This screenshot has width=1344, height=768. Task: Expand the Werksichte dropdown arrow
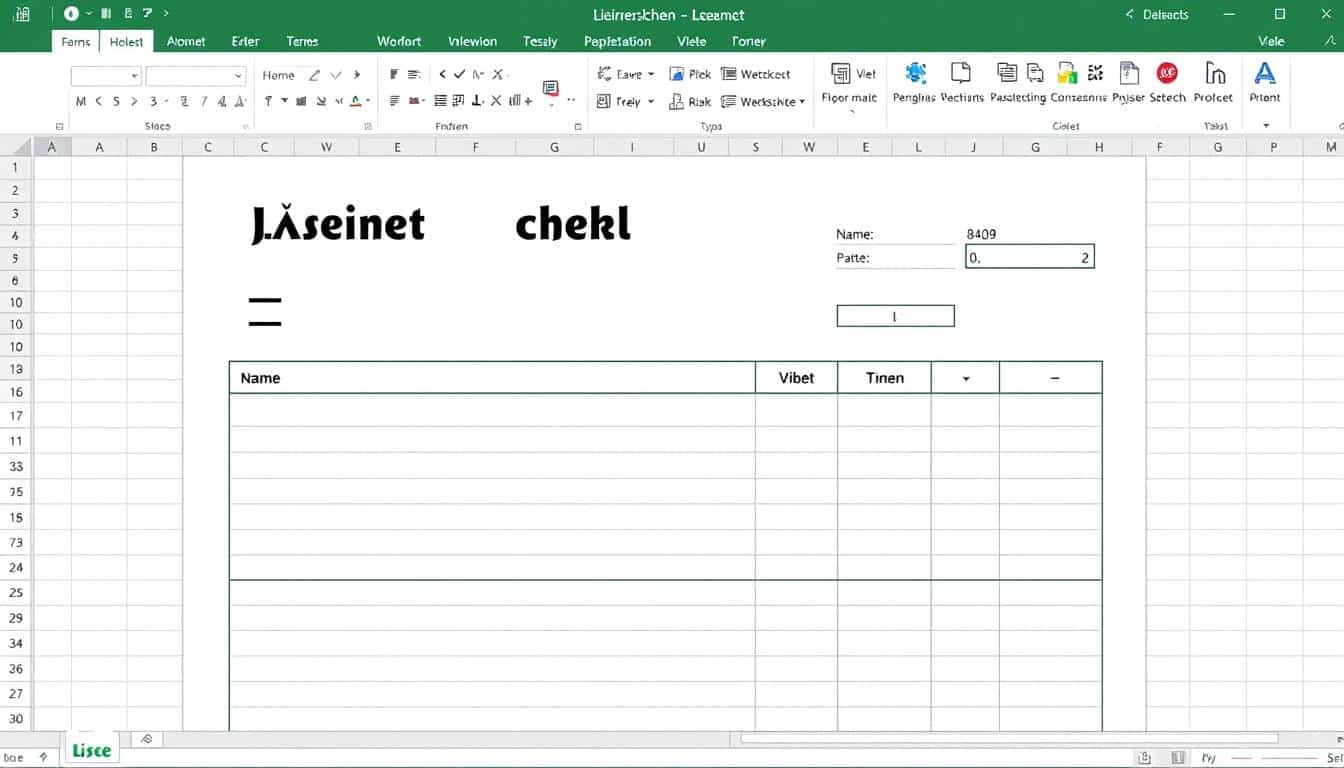[802, 102]
